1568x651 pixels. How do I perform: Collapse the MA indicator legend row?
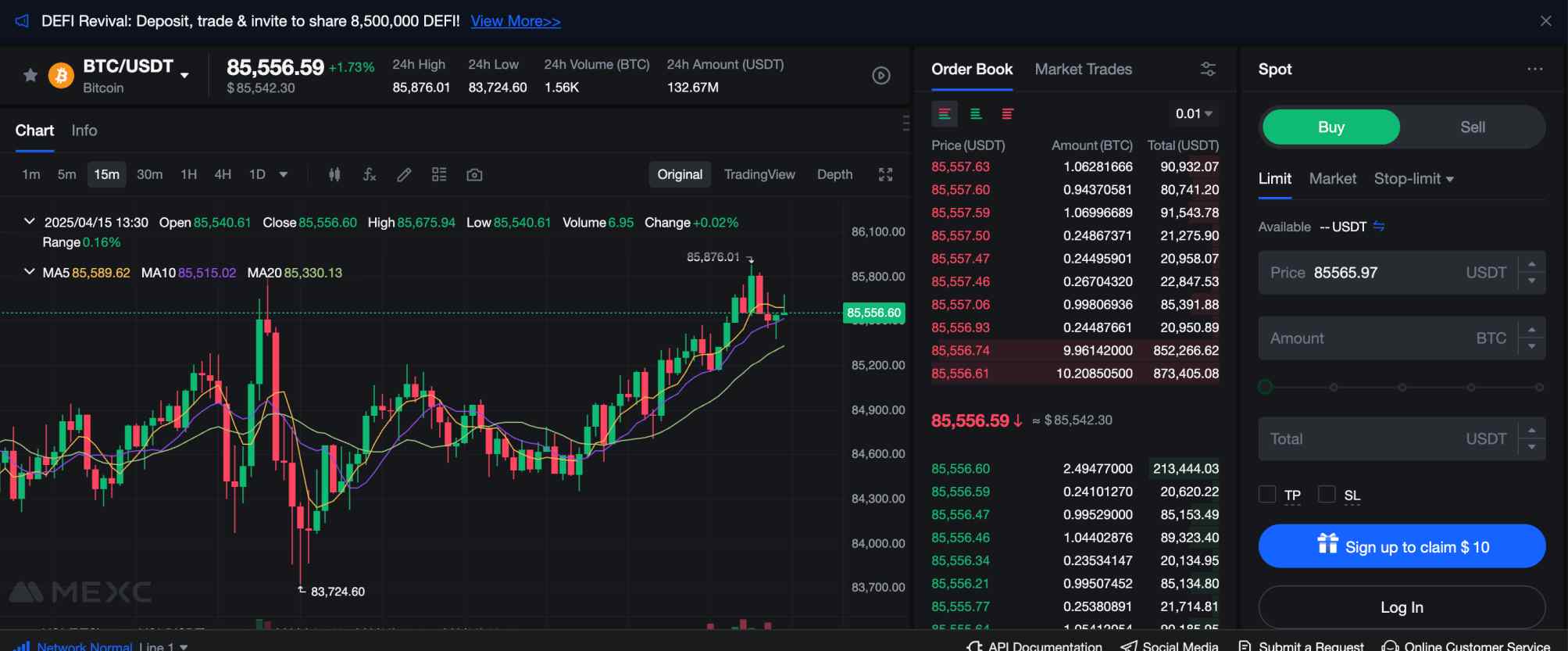(30, 271)
